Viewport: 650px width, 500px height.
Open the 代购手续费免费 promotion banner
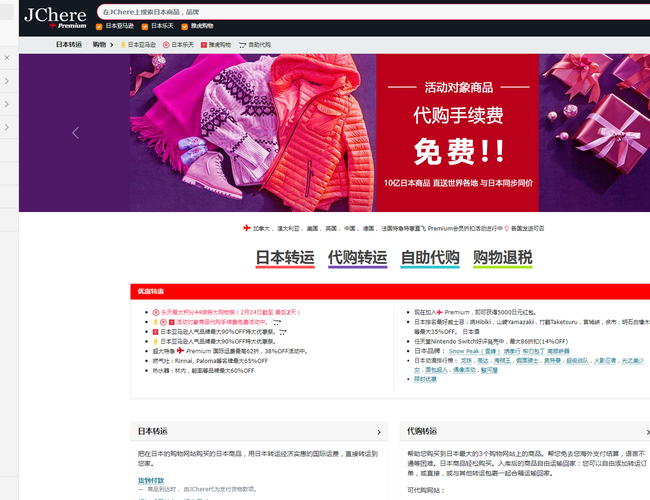click(459, 132)
